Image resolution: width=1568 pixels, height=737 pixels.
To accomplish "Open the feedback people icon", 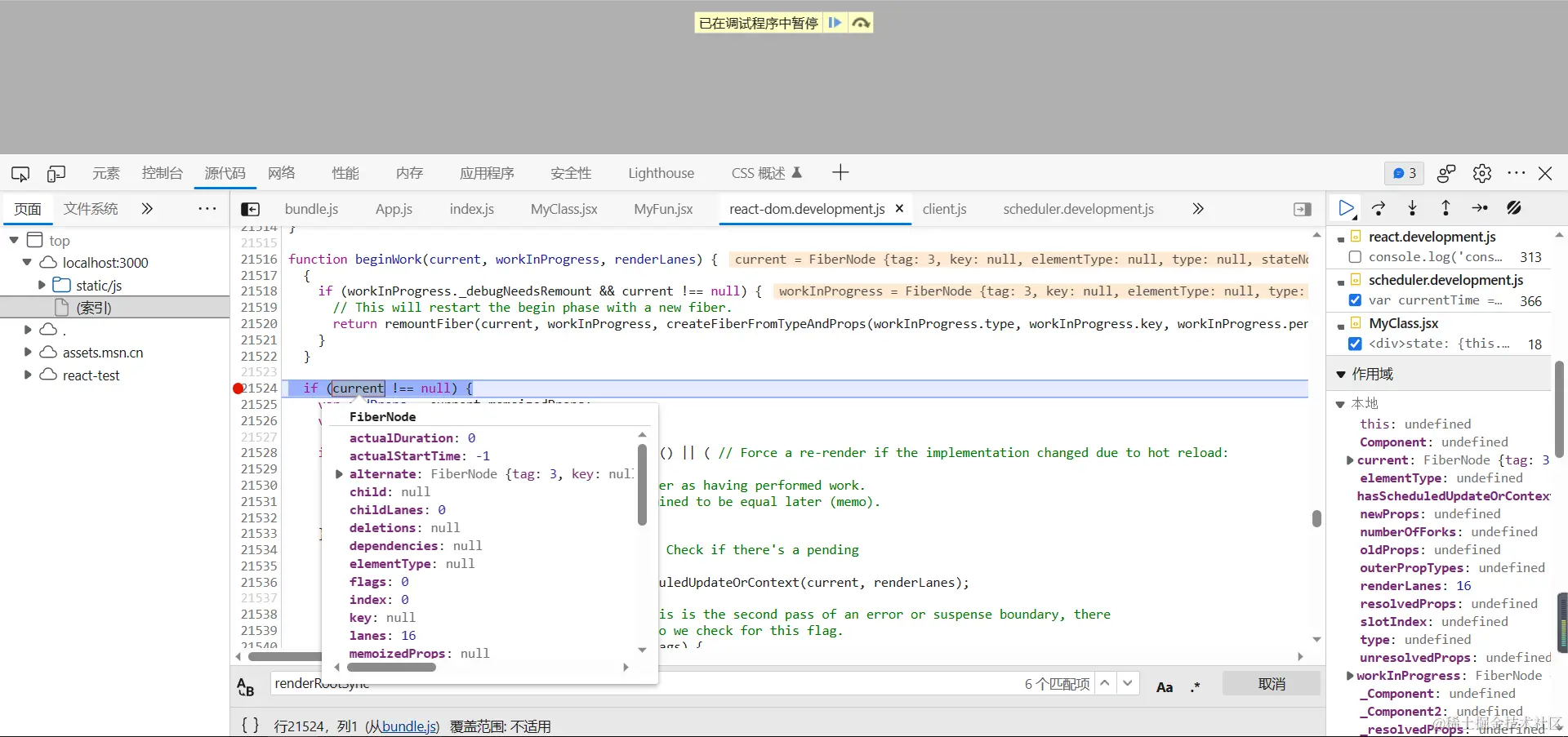I will [x=1446, y=173].
